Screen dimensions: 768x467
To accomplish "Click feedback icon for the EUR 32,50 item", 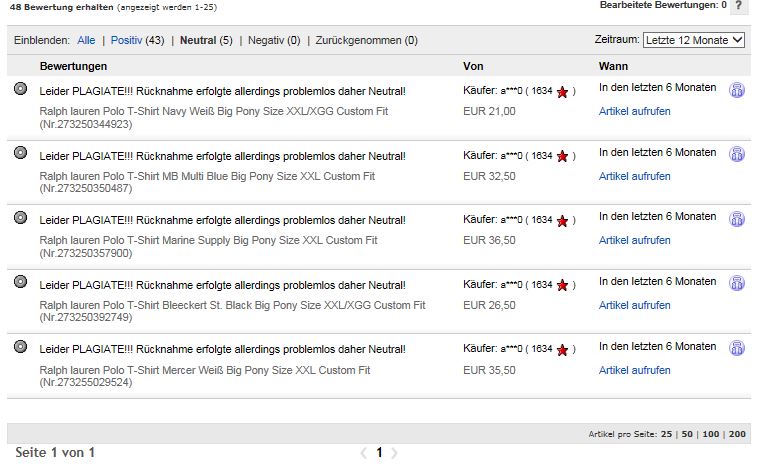I will pyautogui.click(x=737, y=155).
